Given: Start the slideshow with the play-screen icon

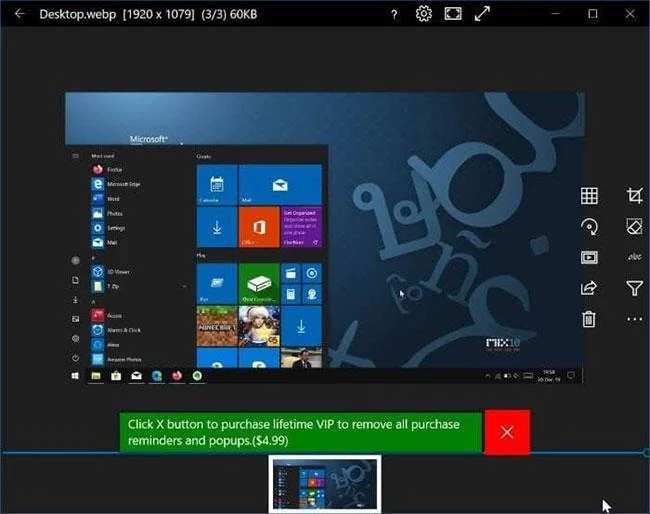Looking at the screenshot, I should tap(589, 257).
